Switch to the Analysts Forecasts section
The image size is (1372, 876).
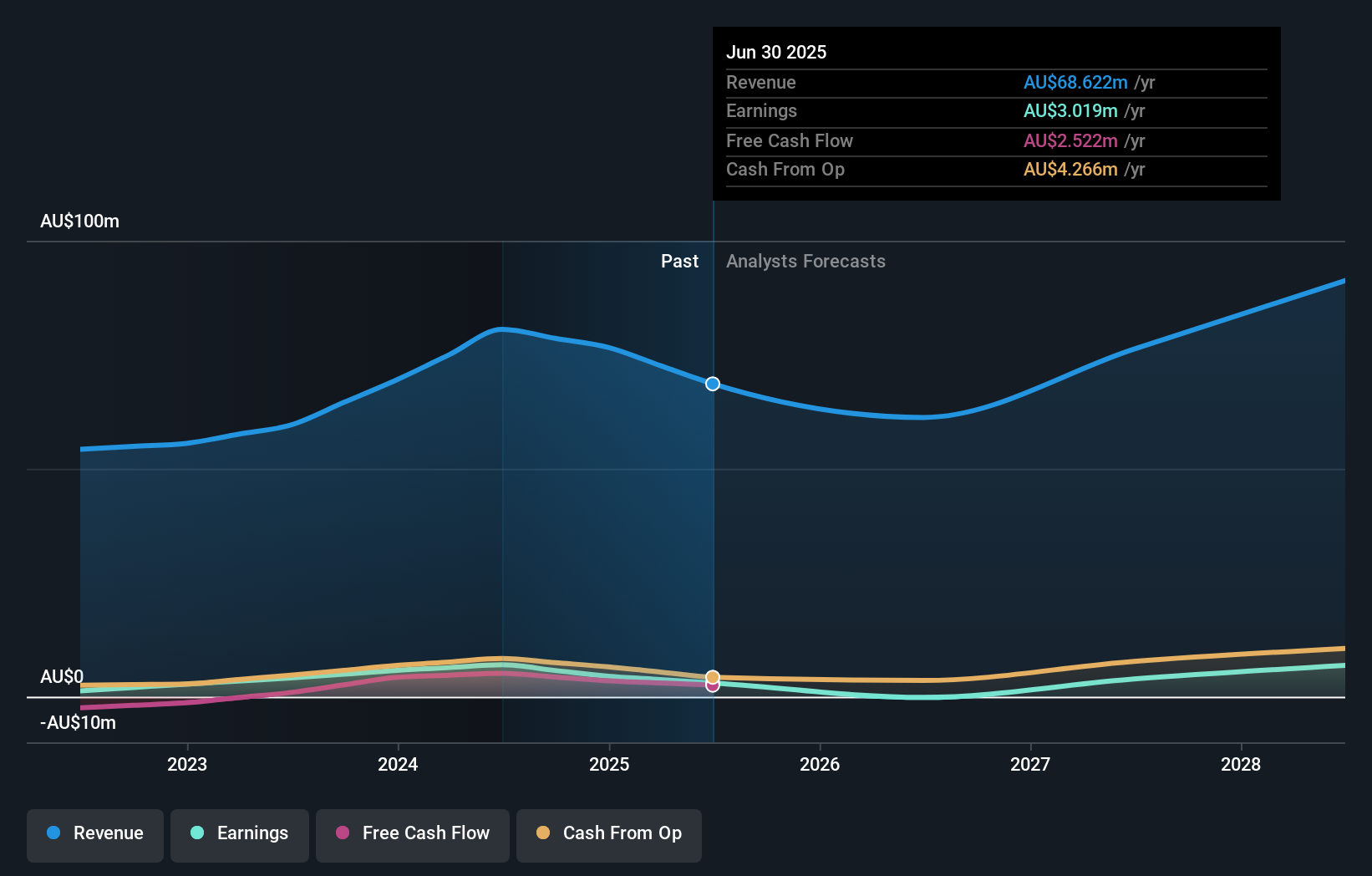coord(805,261)
